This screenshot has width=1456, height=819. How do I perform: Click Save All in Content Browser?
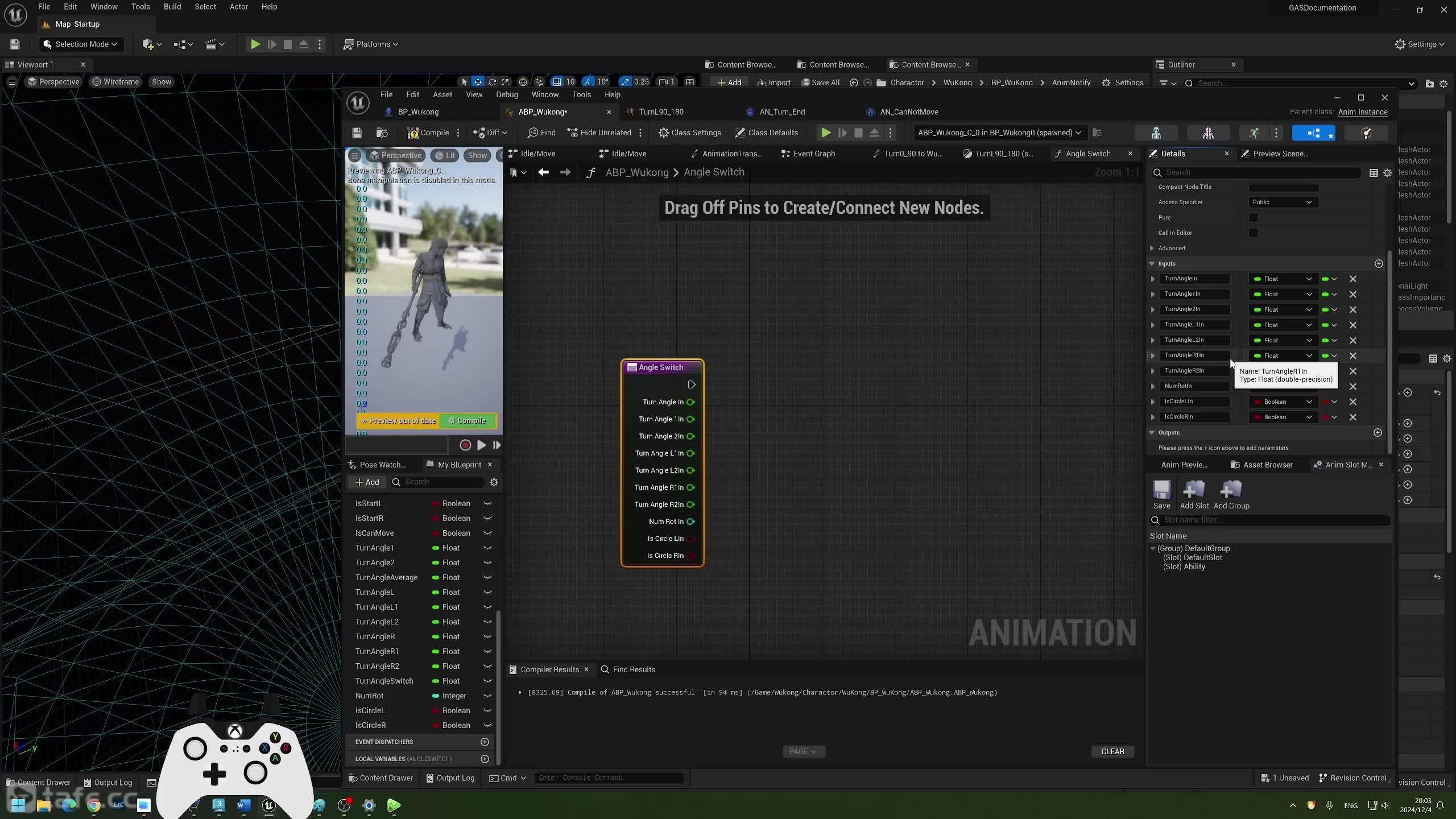tap(820, 82)
